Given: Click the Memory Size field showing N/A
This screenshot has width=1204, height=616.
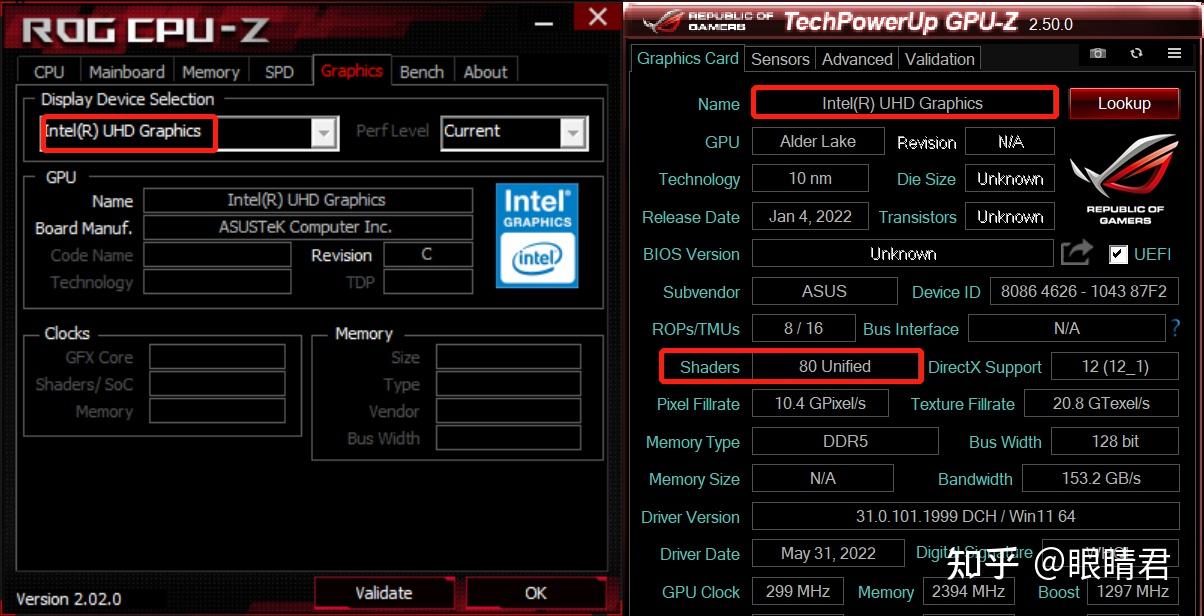Looking at the screenshot, I should click(x=823, y=478).
